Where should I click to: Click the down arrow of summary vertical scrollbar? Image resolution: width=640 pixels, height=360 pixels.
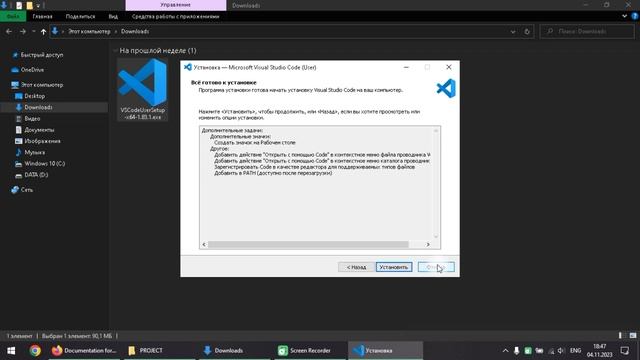pyautogui.click(x=436, y=236)
